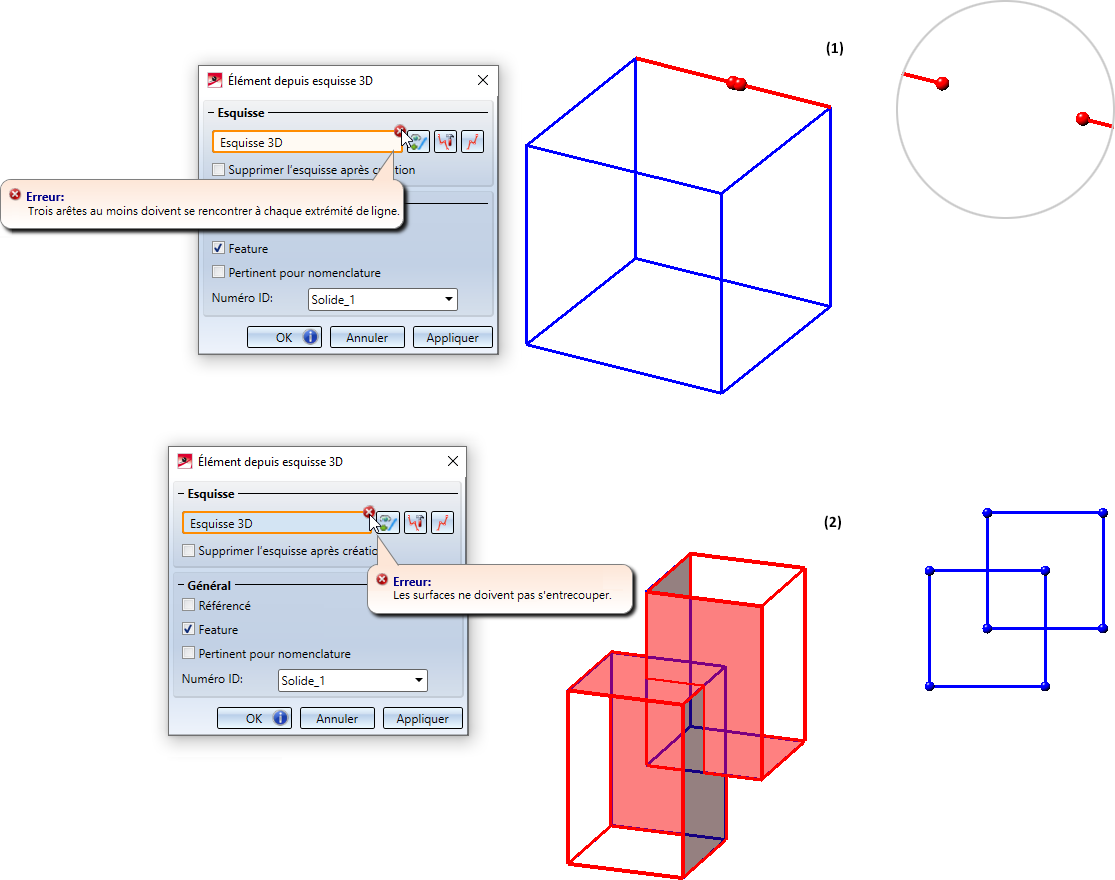The height and width of the screenshot is (880, 1115).
Task: Uncheck Feature in the lower dialog
Action: tap(188, 629)
